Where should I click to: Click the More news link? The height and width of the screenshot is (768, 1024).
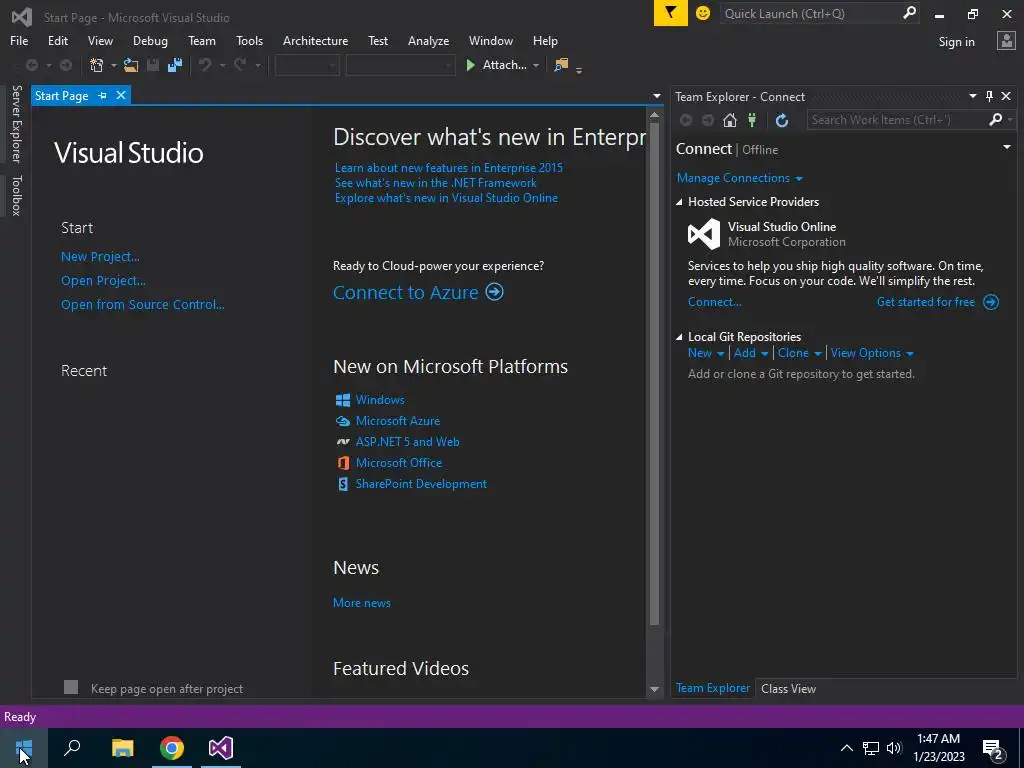coord(362,603)
